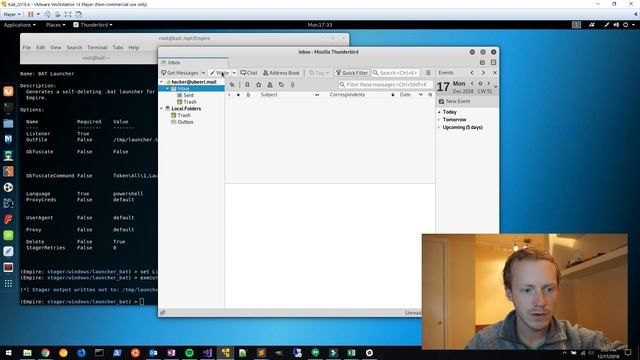The width and height of the screenshot is (640, 360).
Task: Toggle starred messages filter icon
Action: pos(258,84)
